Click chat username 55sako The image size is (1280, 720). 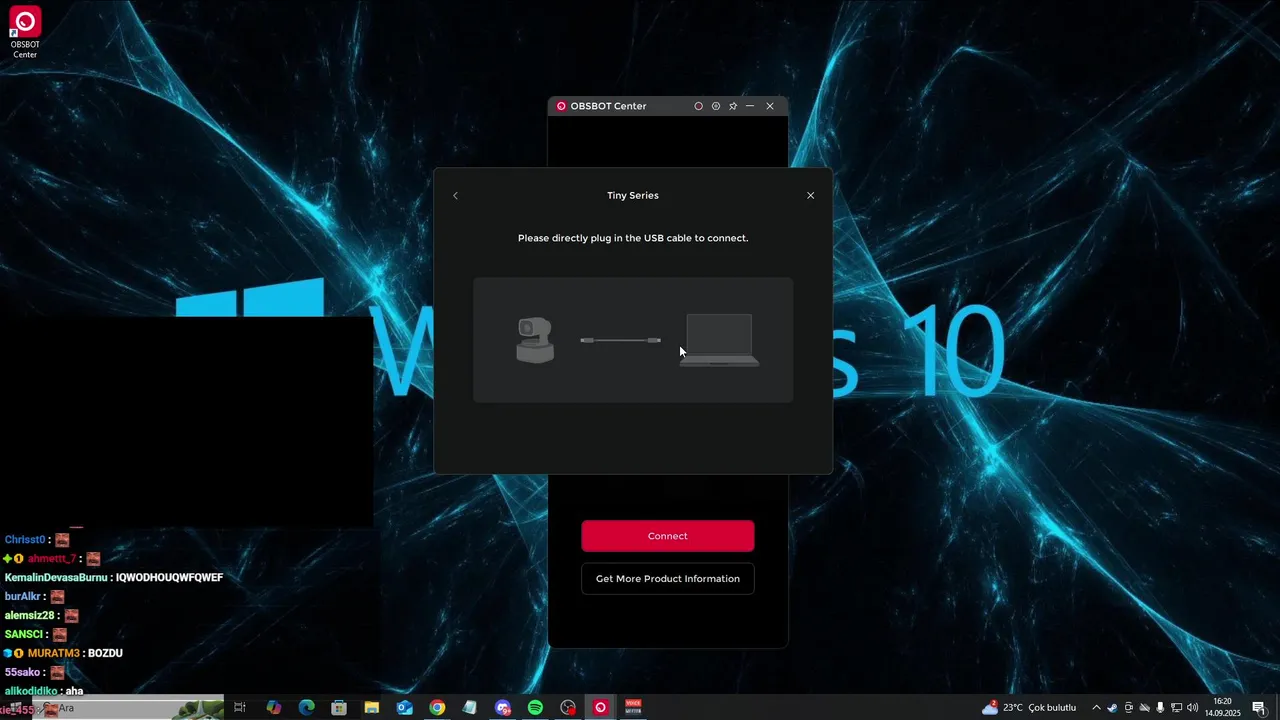point(23,673)
